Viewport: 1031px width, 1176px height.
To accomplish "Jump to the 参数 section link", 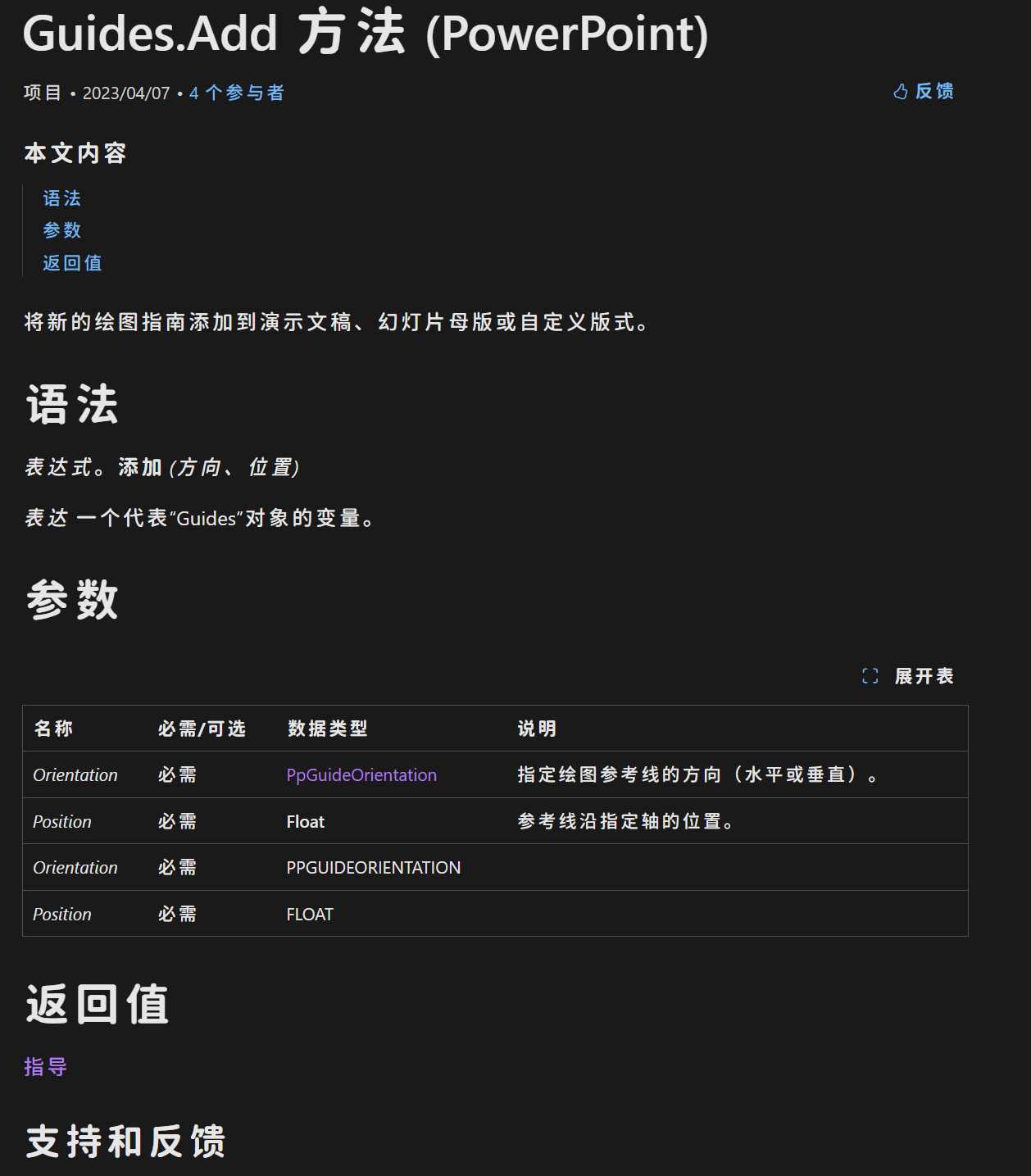I will (x=62, y=230).
